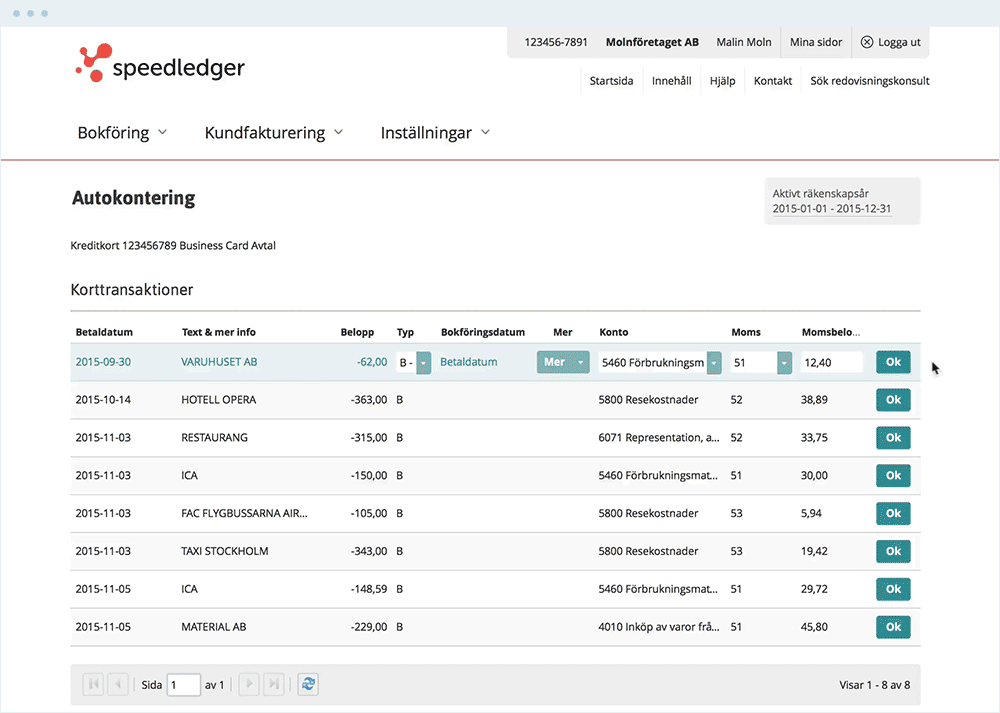Open the Bokföring menu

[x=122, y=133]
